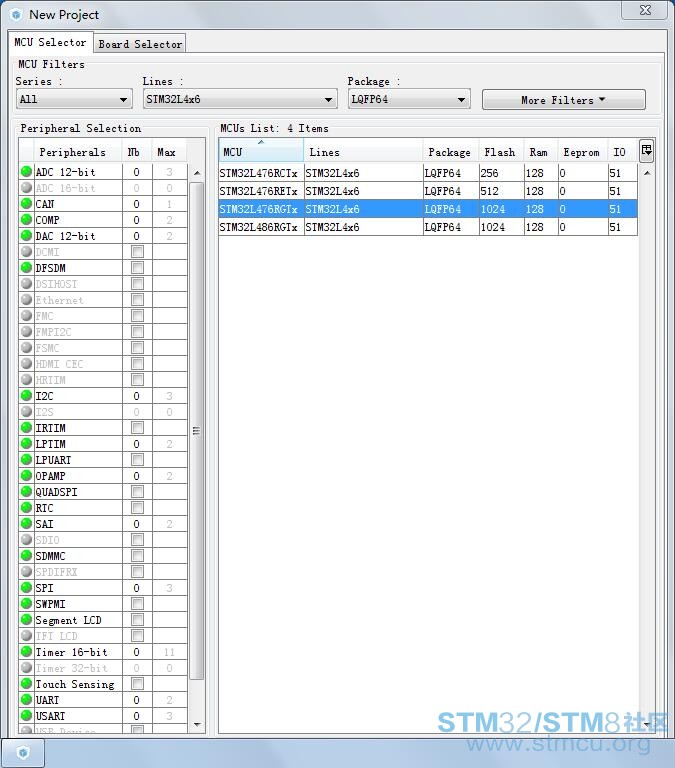Image resolution: width=675 pixels, height=768 pixels.
Task: Sort by the Ram column header
Action: [540, 152]
